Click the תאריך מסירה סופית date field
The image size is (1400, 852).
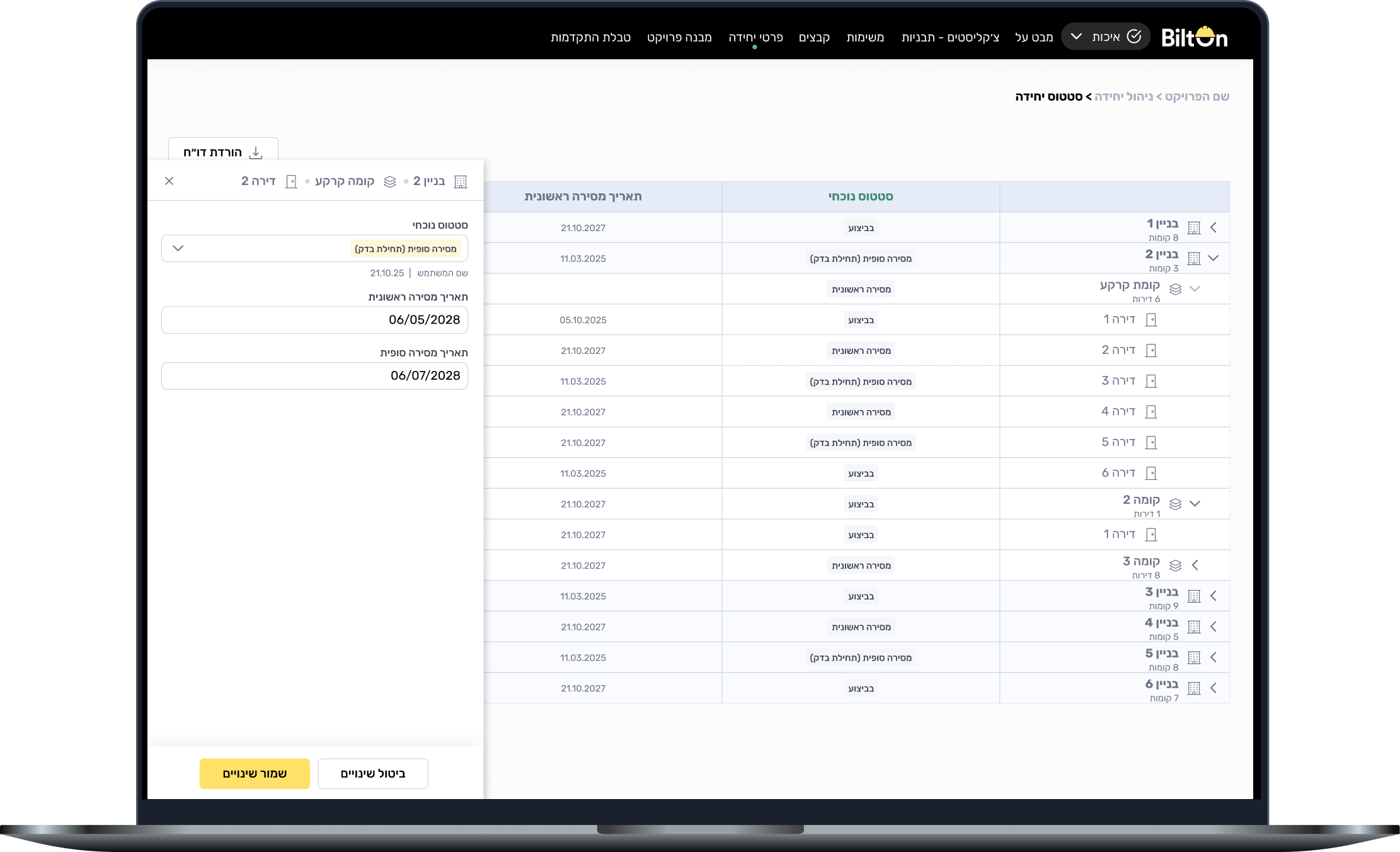point(314,376)
